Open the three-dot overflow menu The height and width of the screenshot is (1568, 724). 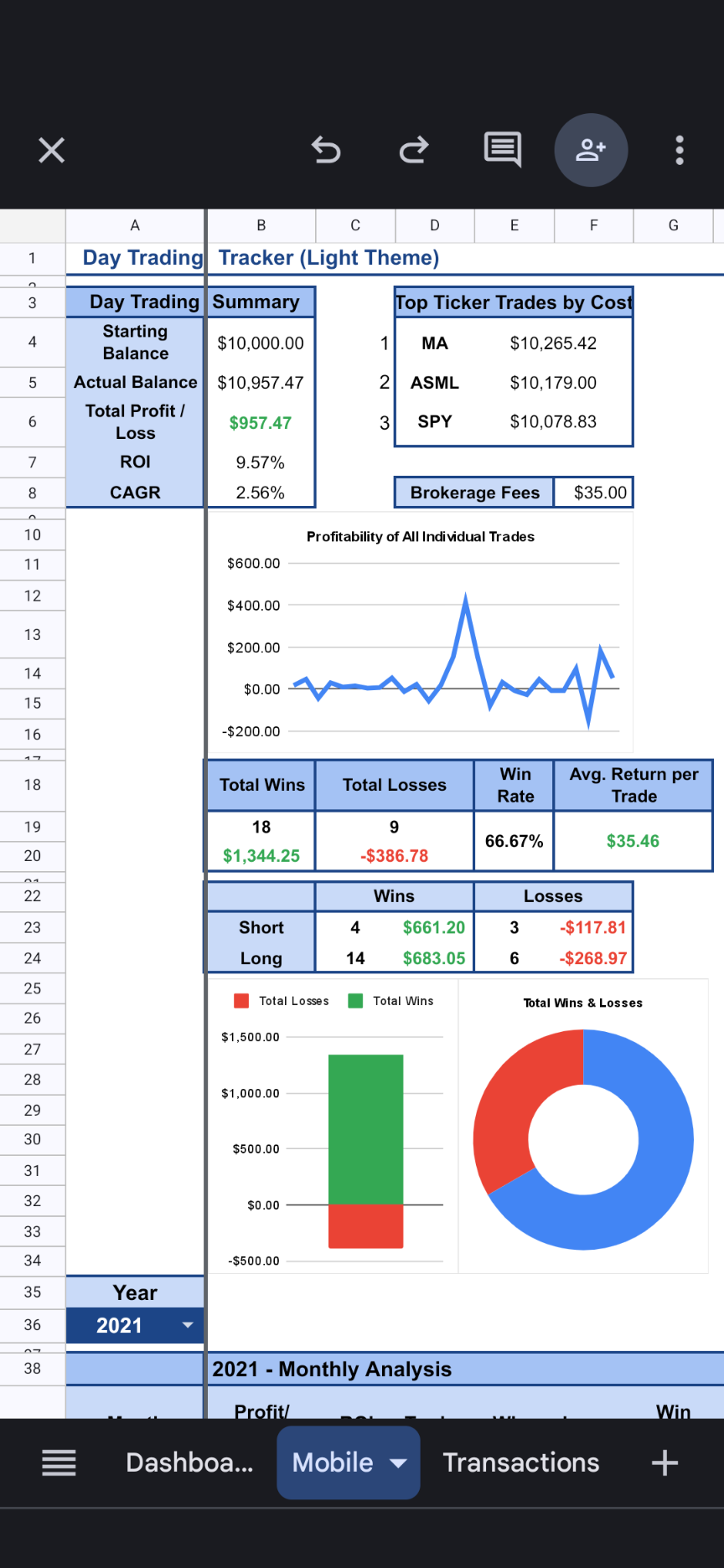click(x=680, y=151)
